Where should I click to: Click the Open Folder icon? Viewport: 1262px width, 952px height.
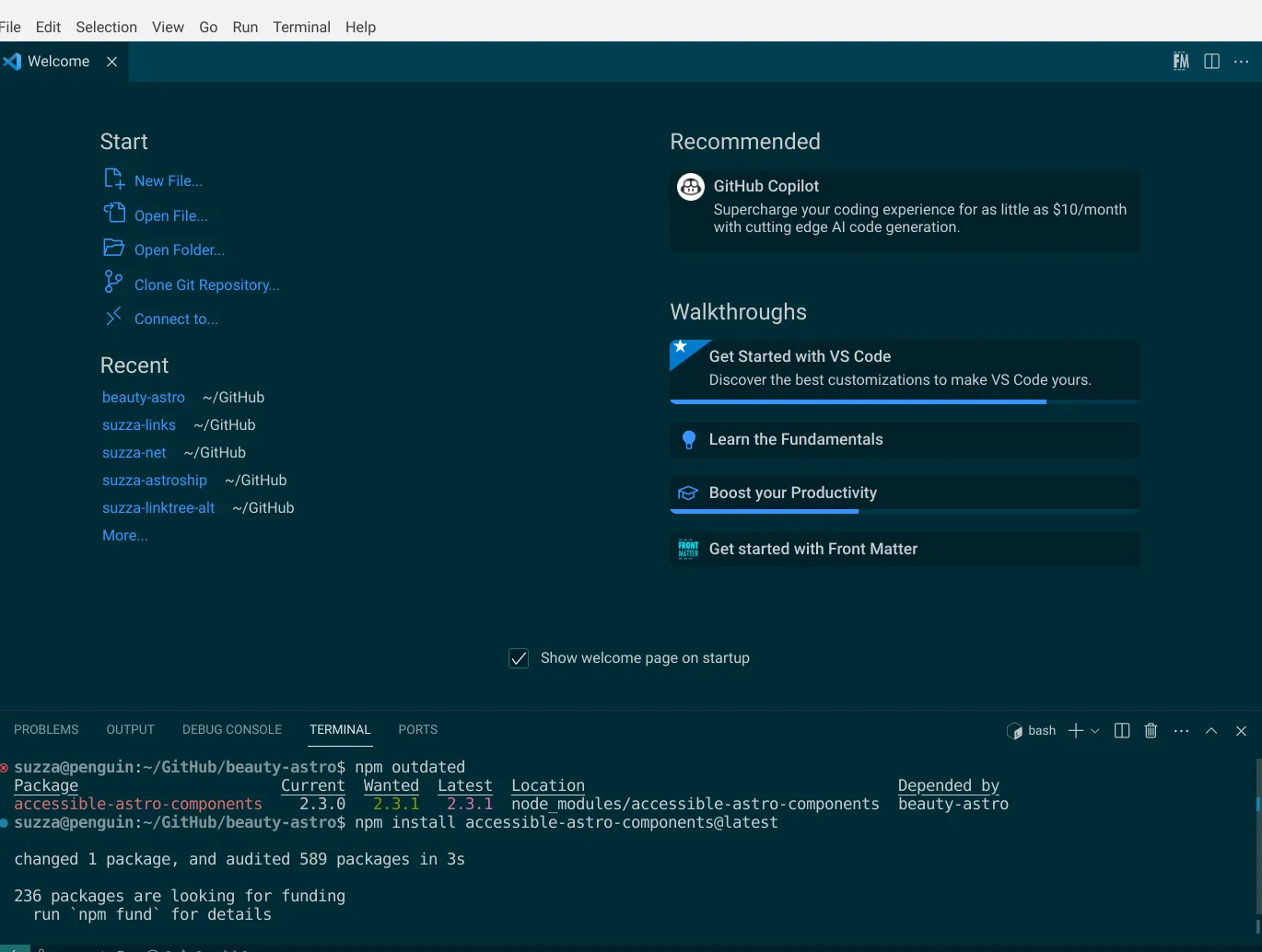click(114, 248)
